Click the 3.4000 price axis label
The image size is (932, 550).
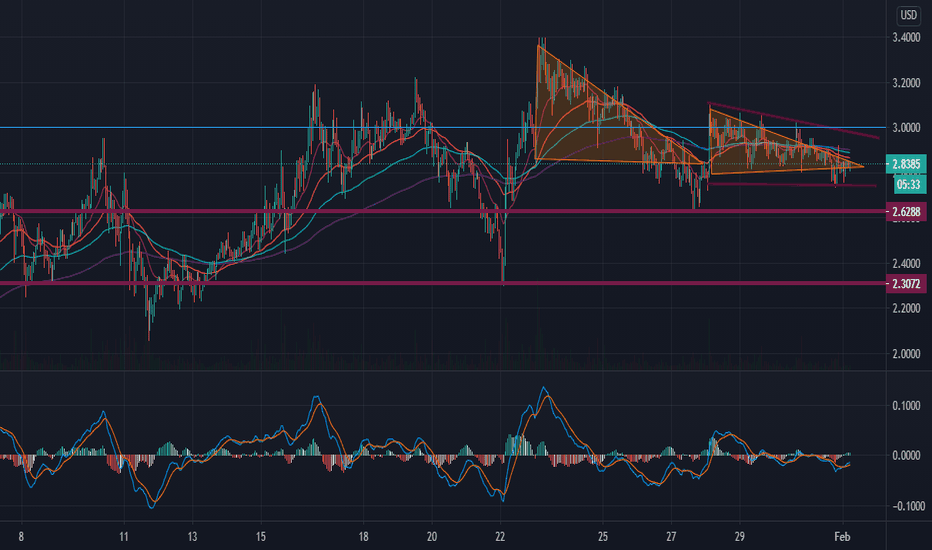point(906,37)
